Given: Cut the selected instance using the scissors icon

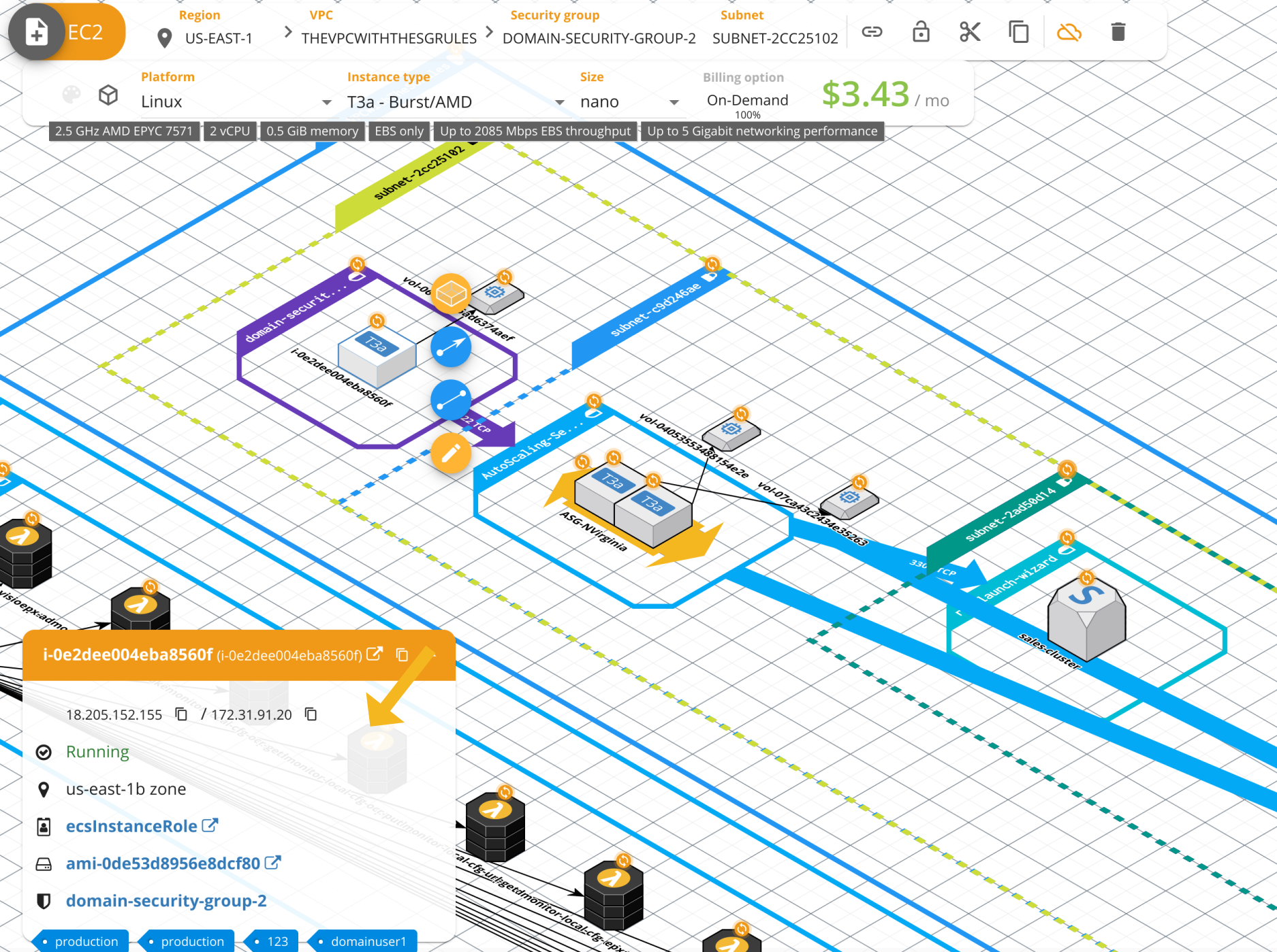Looking at the screenshot, I should click(x=970, y=31).
